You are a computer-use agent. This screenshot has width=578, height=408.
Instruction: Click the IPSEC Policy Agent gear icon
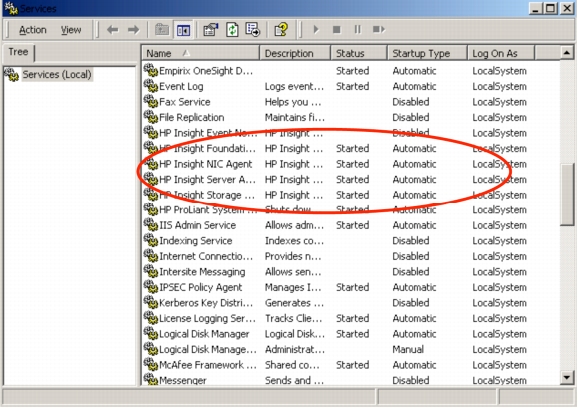151,286
